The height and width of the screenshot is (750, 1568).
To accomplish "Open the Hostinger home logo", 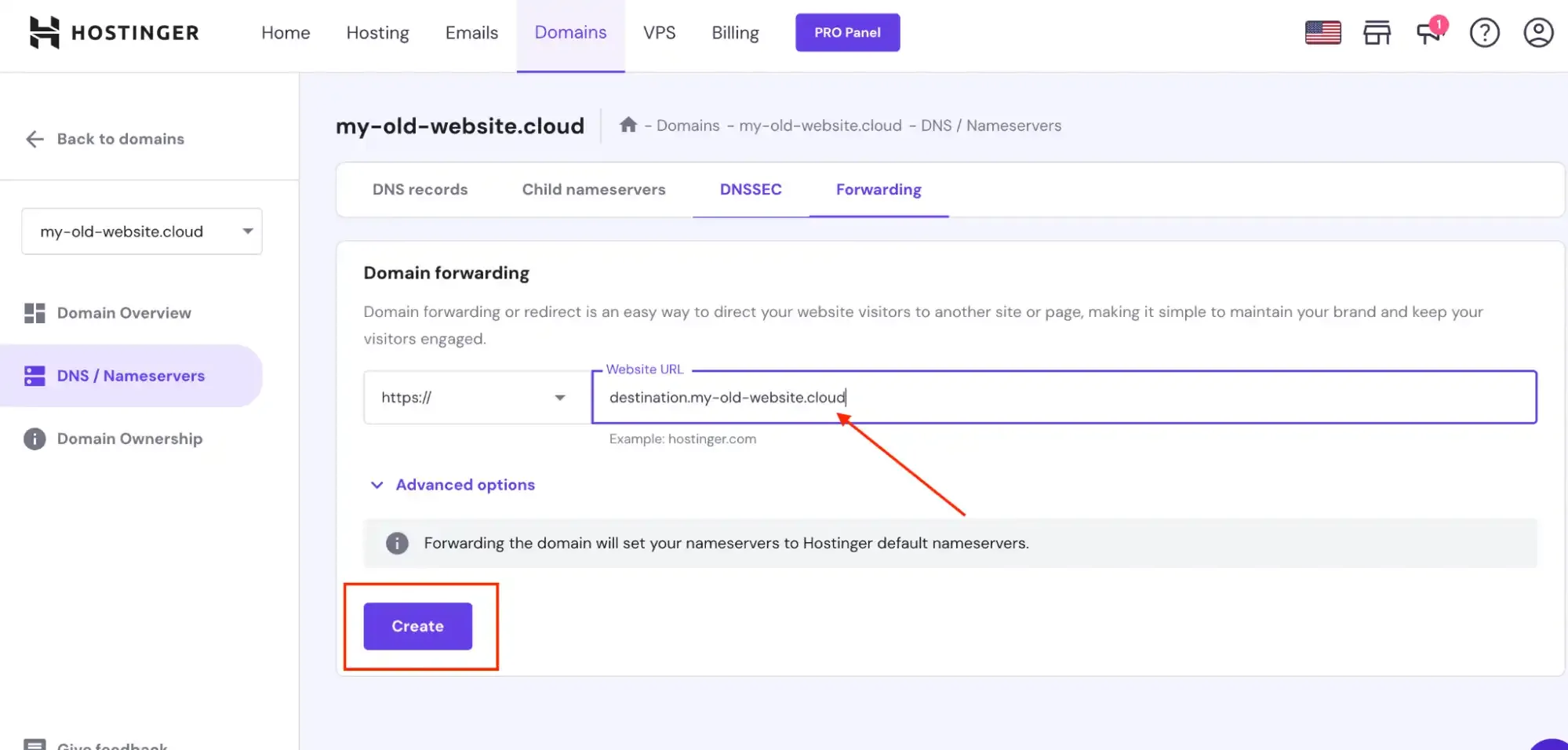I will 114,32.
